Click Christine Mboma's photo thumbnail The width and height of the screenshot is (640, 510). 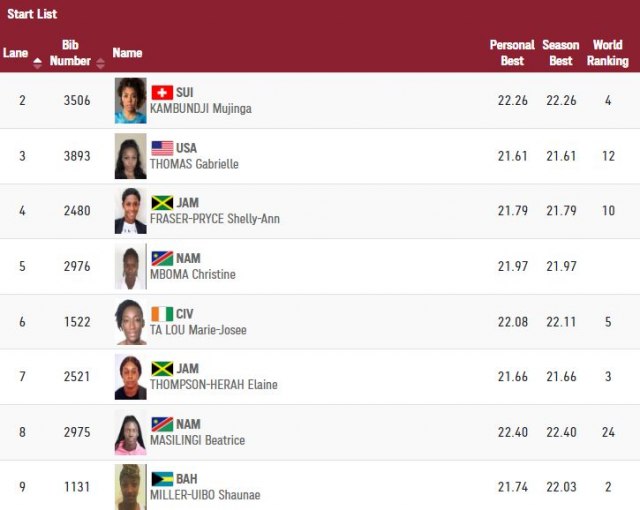tap(130, 267)
